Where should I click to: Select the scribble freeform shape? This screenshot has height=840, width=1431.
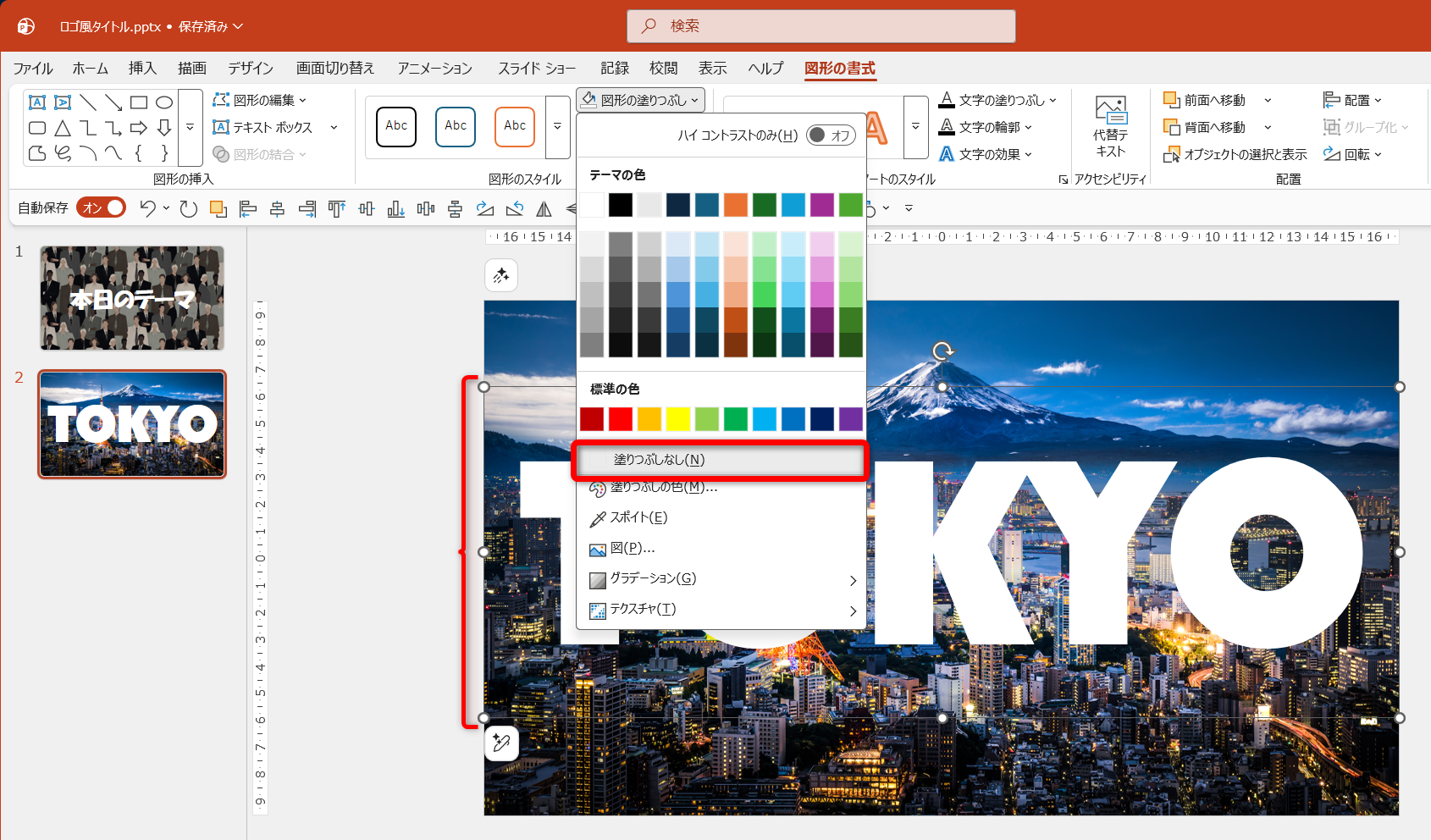(63, 153)
